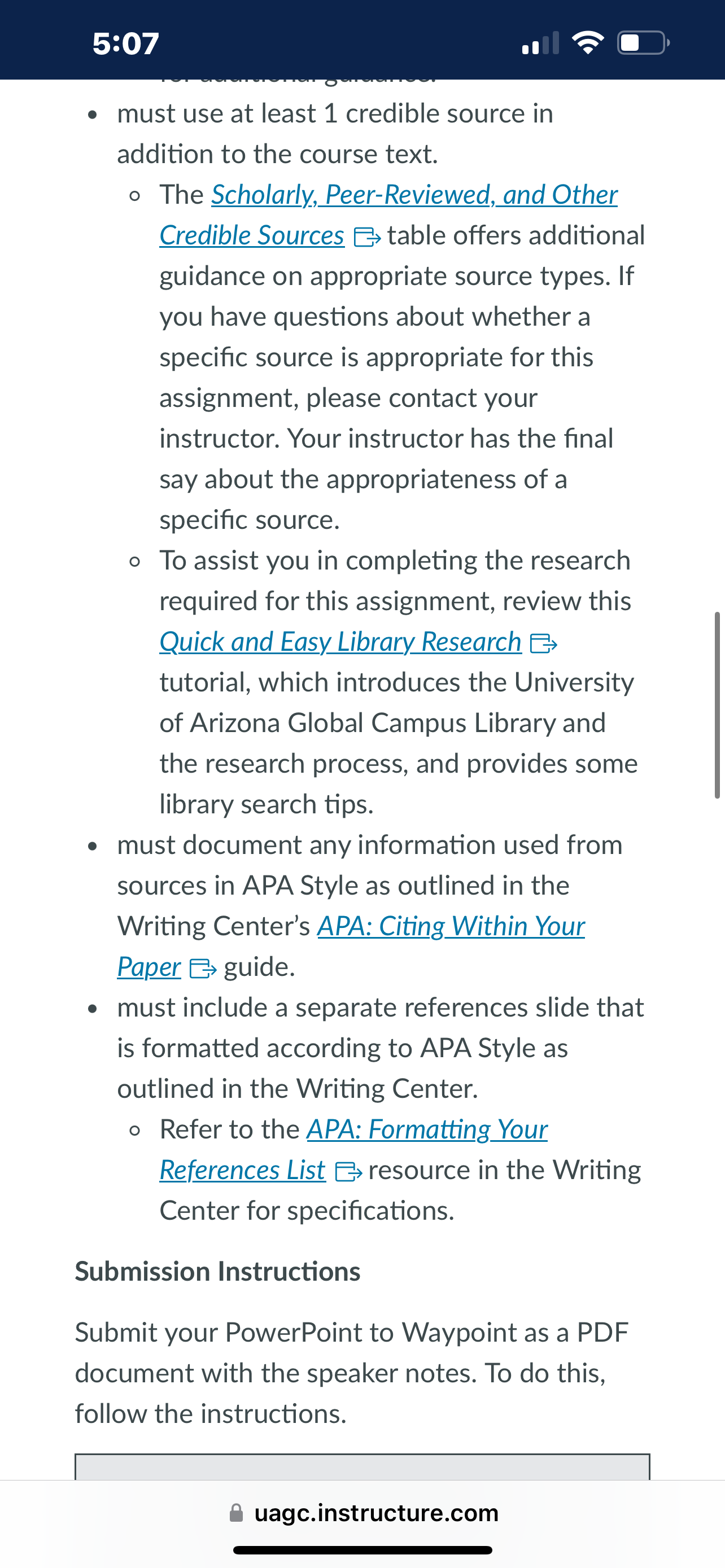Click the References List link text

click(x=242, y=1170)
